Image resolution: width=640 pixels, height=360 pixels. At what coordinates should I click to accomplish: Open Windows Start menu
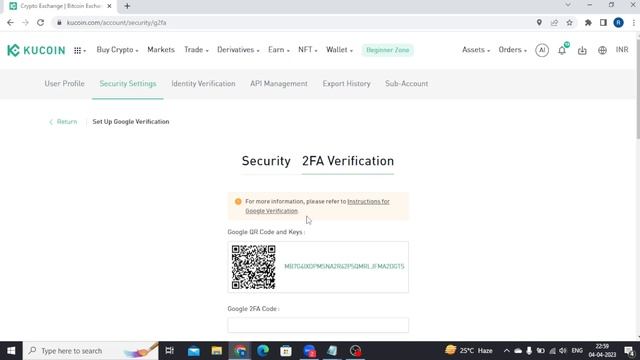(11, 351)
